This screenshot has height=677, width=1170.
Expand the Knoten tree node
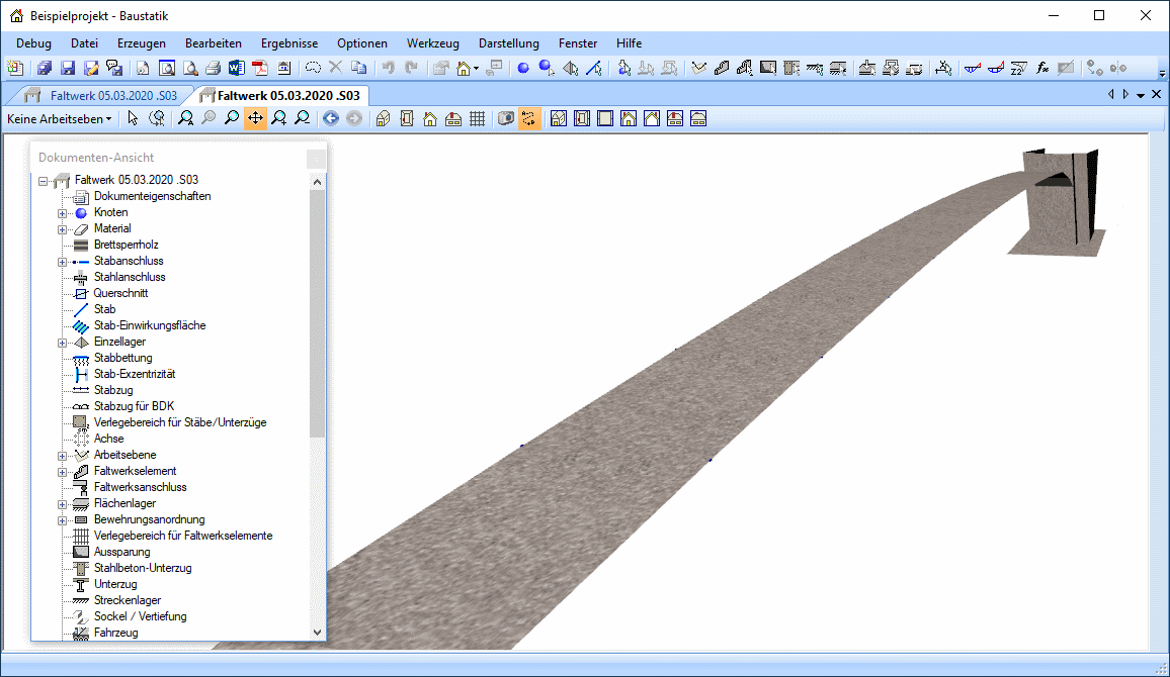[62, 213]
